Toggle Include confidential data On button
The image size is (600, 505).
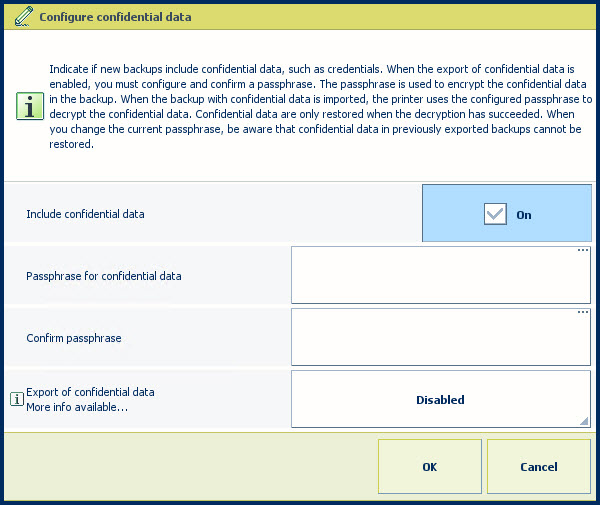[507, 213]
